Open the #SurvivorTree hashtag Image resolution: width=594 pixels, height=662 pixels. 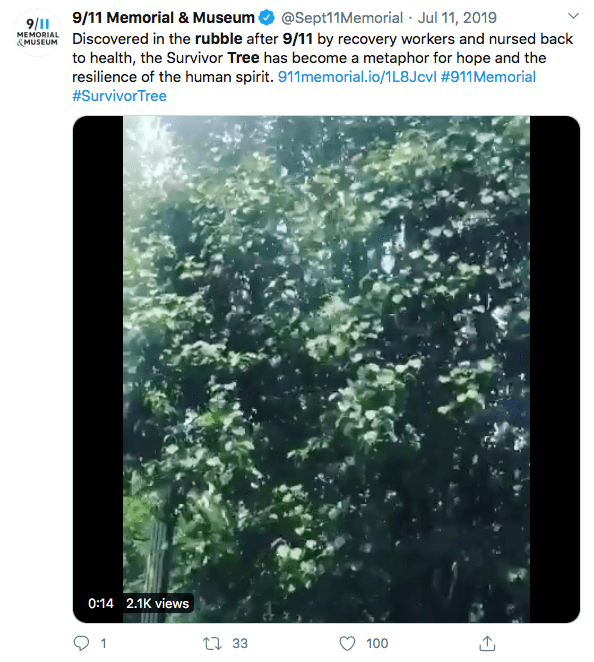pos(119,96)
